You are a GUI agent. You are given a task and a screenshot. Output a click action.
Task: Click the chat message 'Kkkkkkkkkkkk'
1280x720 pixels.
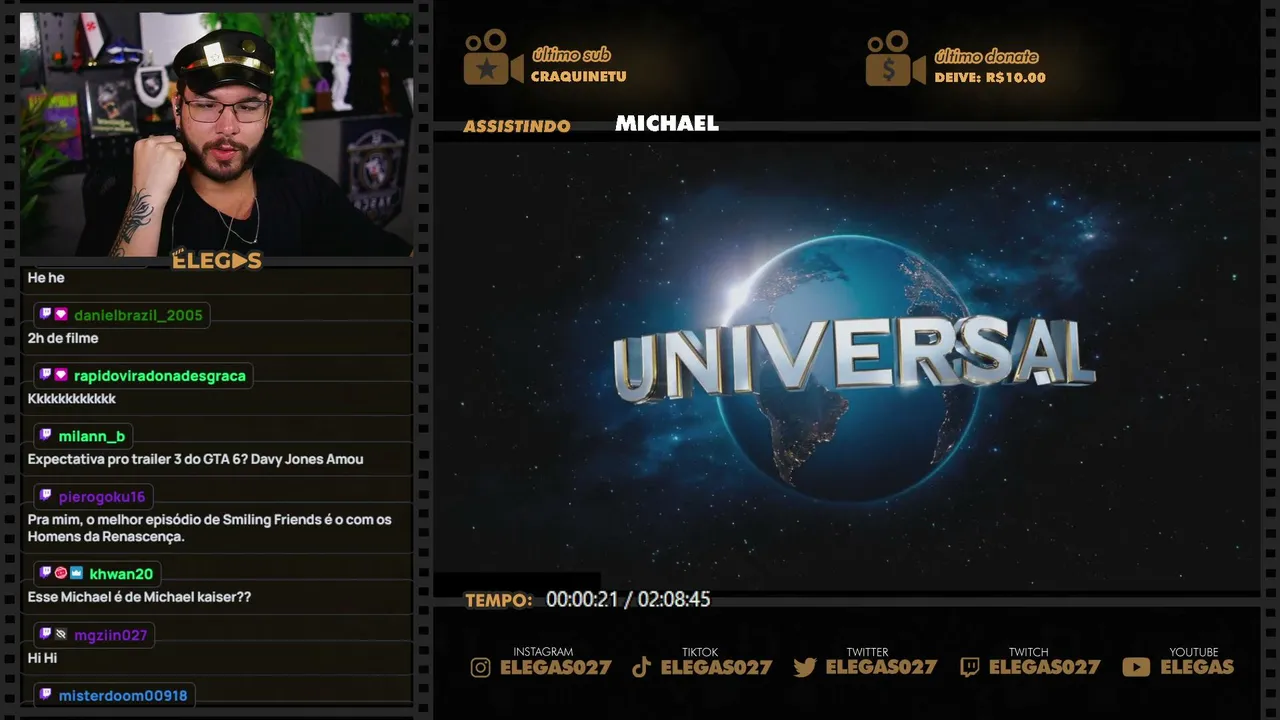pyautogui.click(x=72, y=399)
